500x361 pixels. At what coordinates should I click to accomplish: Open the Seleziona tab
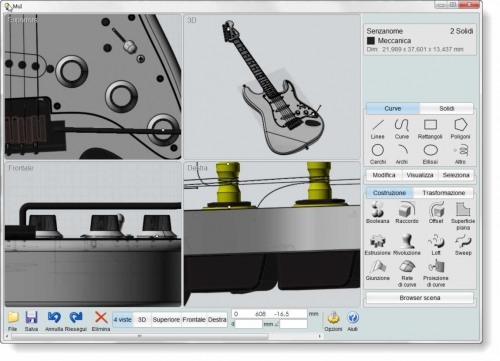click(x=456, y=175)
